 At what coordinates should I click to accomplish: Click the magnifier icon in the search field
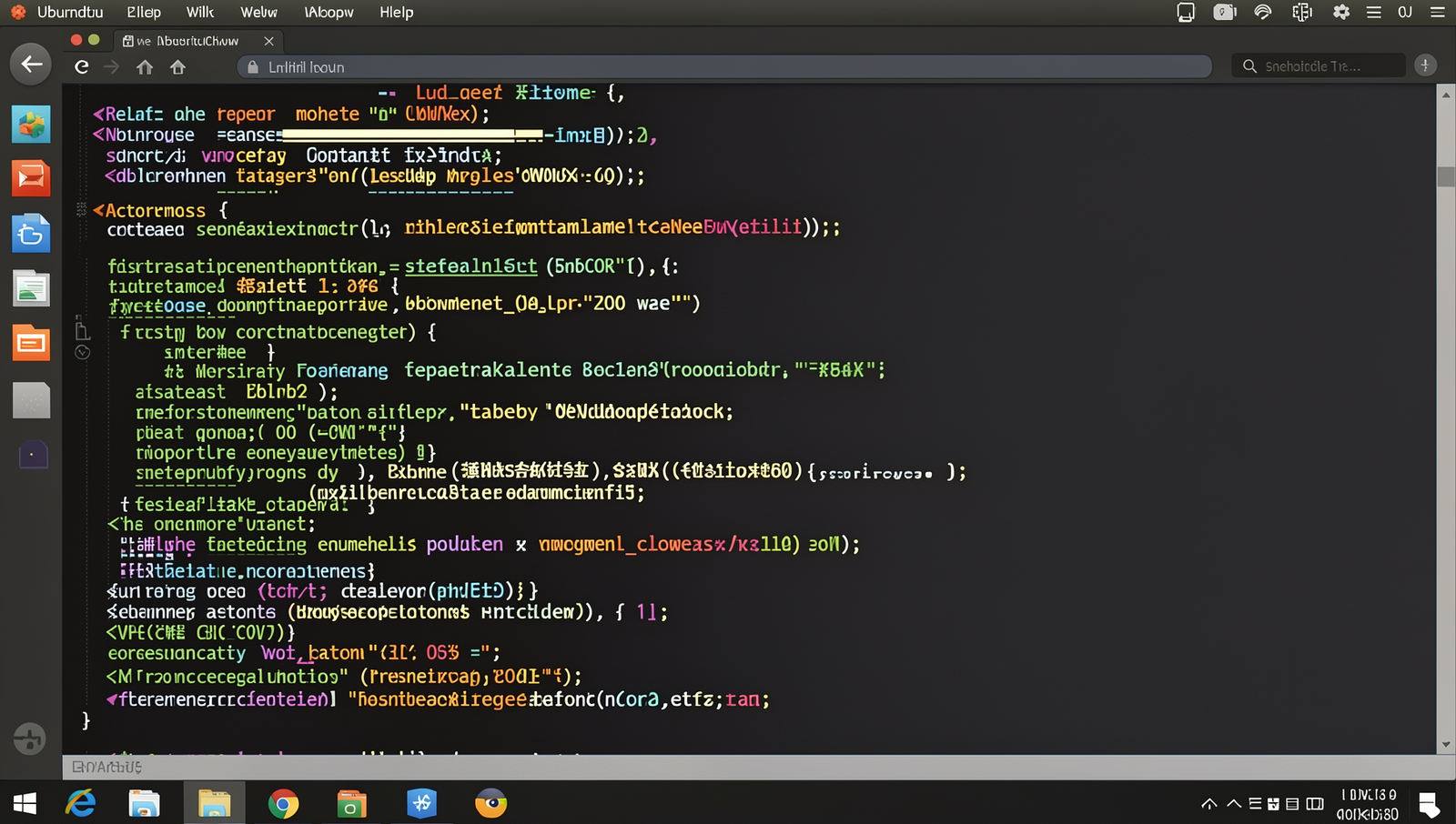pyautogui.click(x=1249, y=66)
